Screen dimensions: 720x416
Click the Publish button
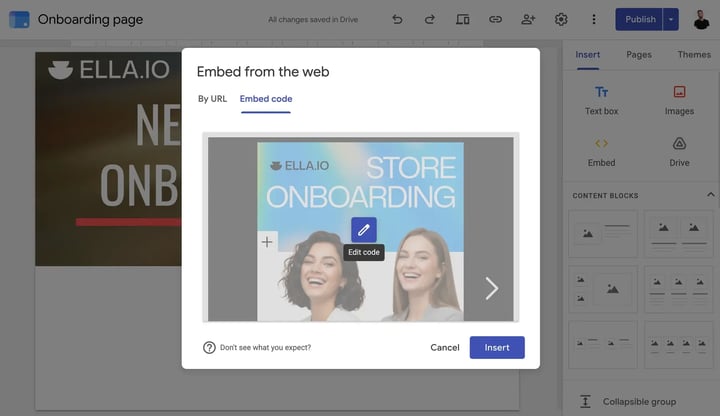(639, 19)
